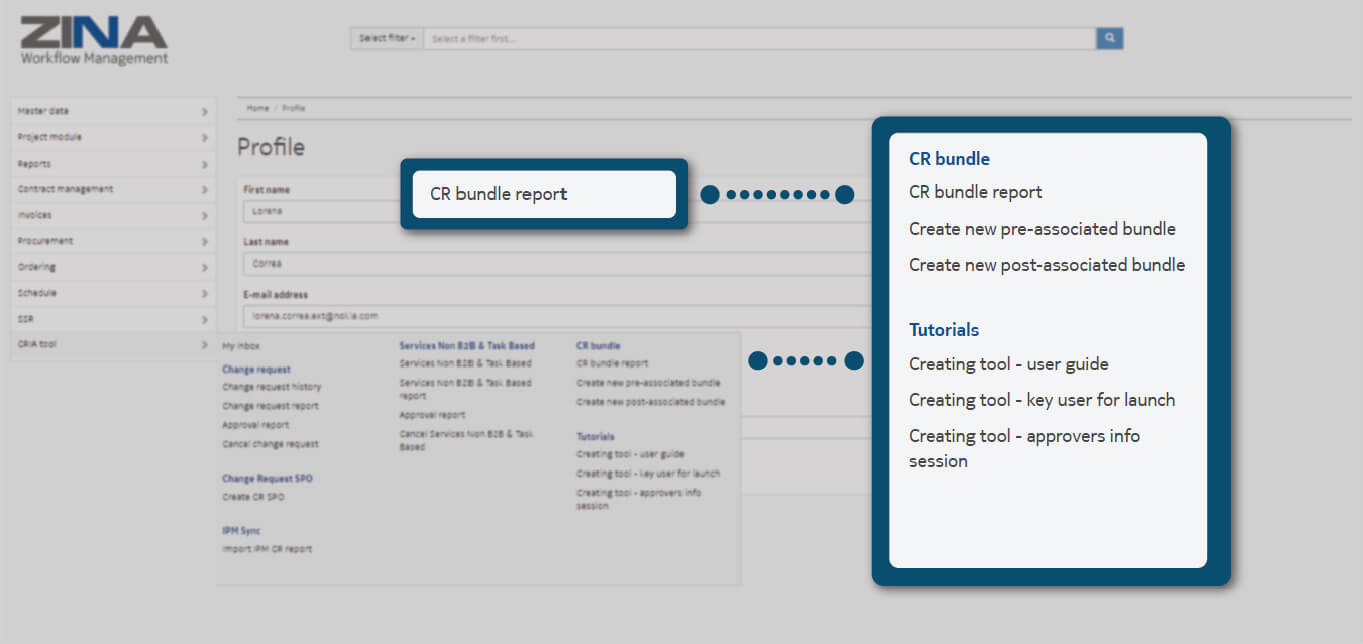Open Change request history link
Screen dimensions: 1363x644
pyautogui.click(x=271, y=387)
